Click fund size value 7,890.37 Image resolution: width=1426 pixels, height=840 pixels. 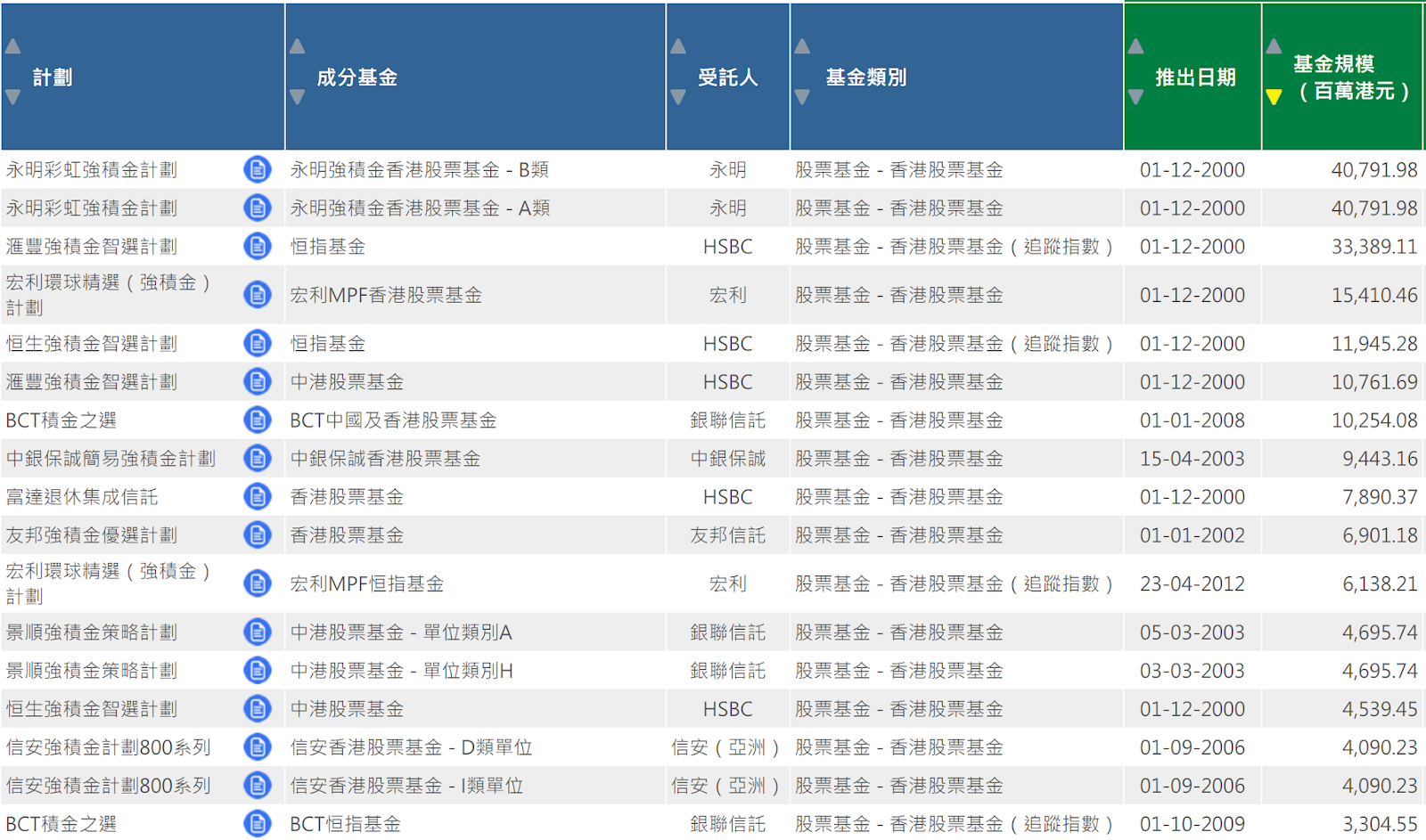(1380, 496)
